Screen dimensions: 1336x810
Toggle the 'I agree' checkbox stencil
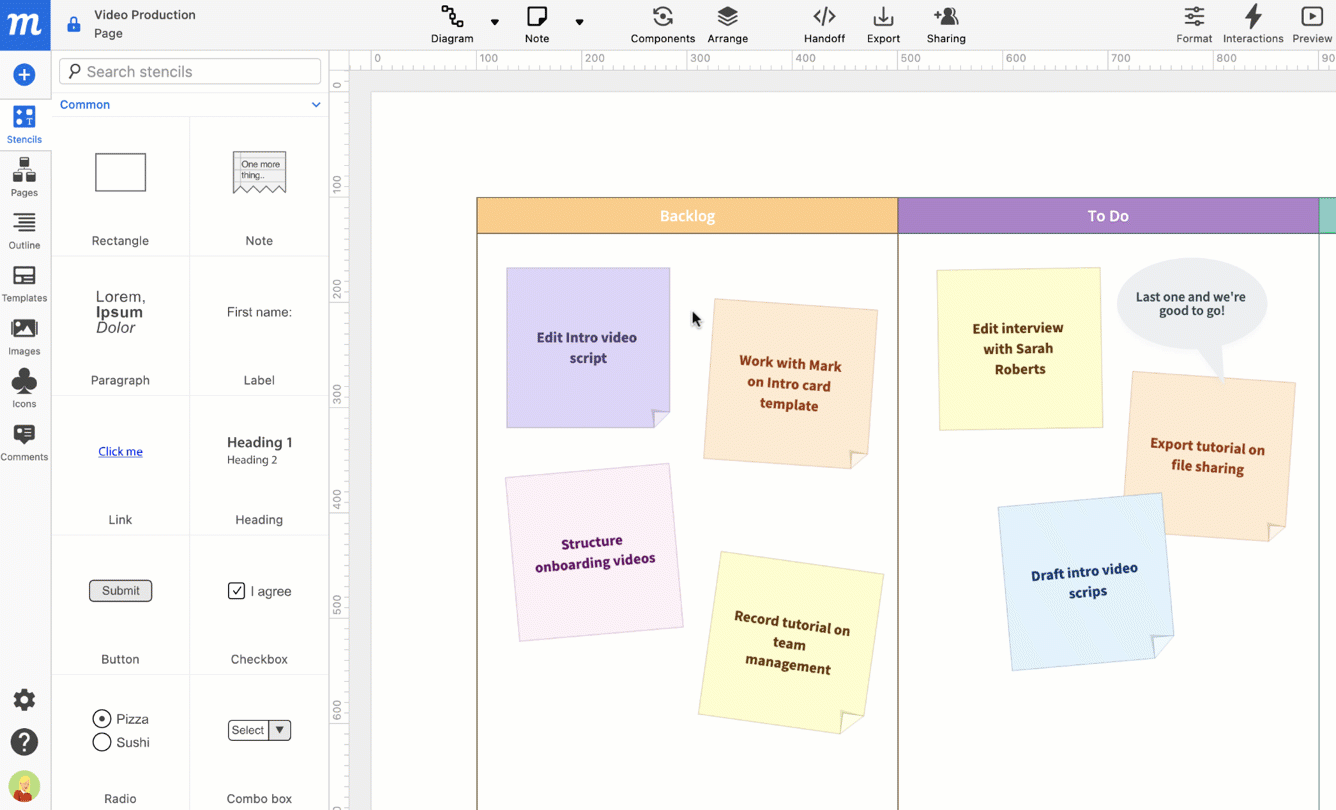(x=236, y=591)
